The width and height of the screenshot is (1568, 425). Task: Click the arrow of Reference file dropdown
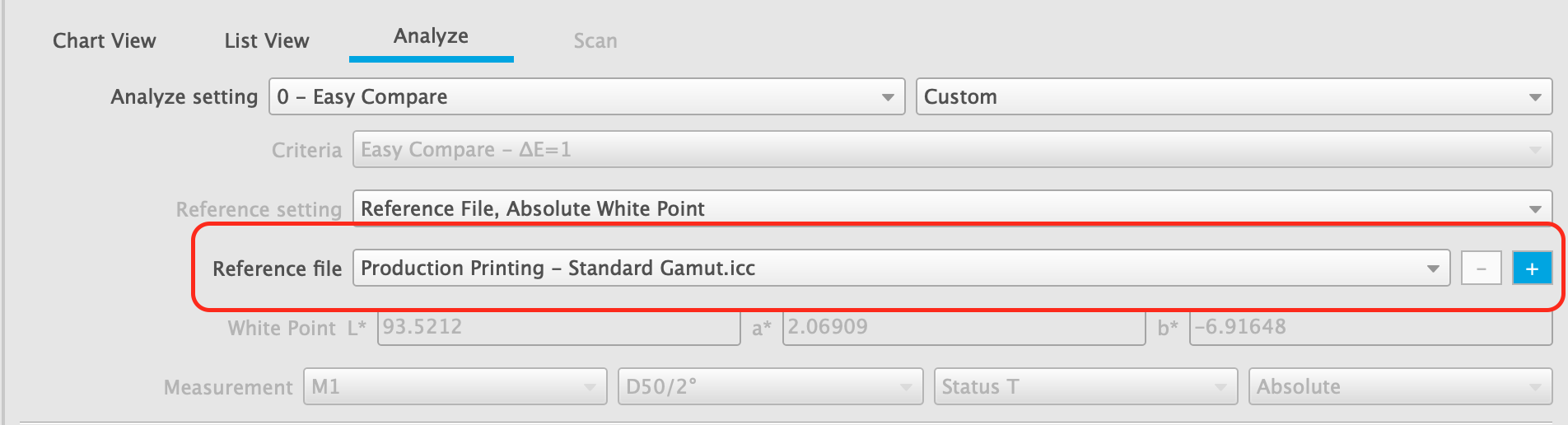point(1433,269)
